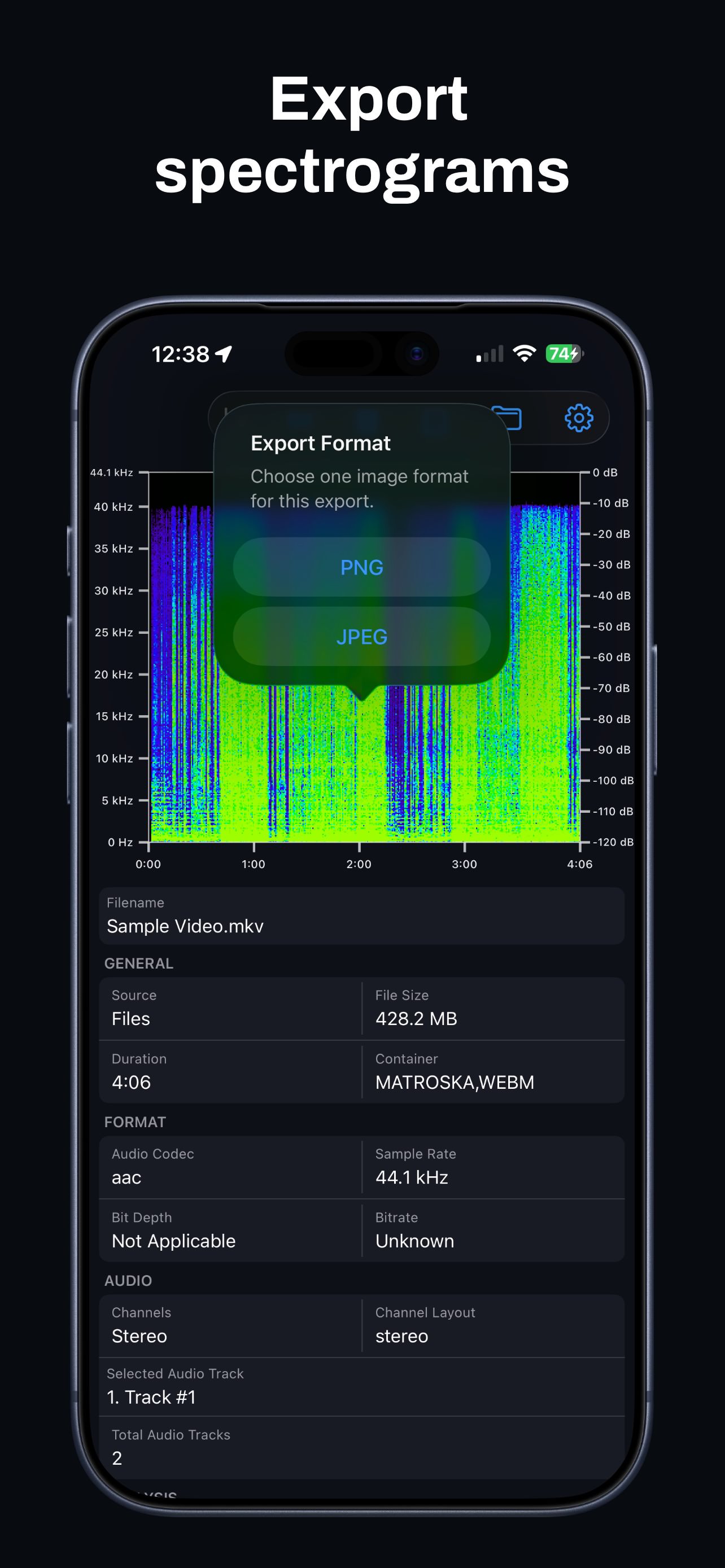Choose PNG export format
Image resolution: width=725 pixels, height=1568 pixels.
pos(361,567)
